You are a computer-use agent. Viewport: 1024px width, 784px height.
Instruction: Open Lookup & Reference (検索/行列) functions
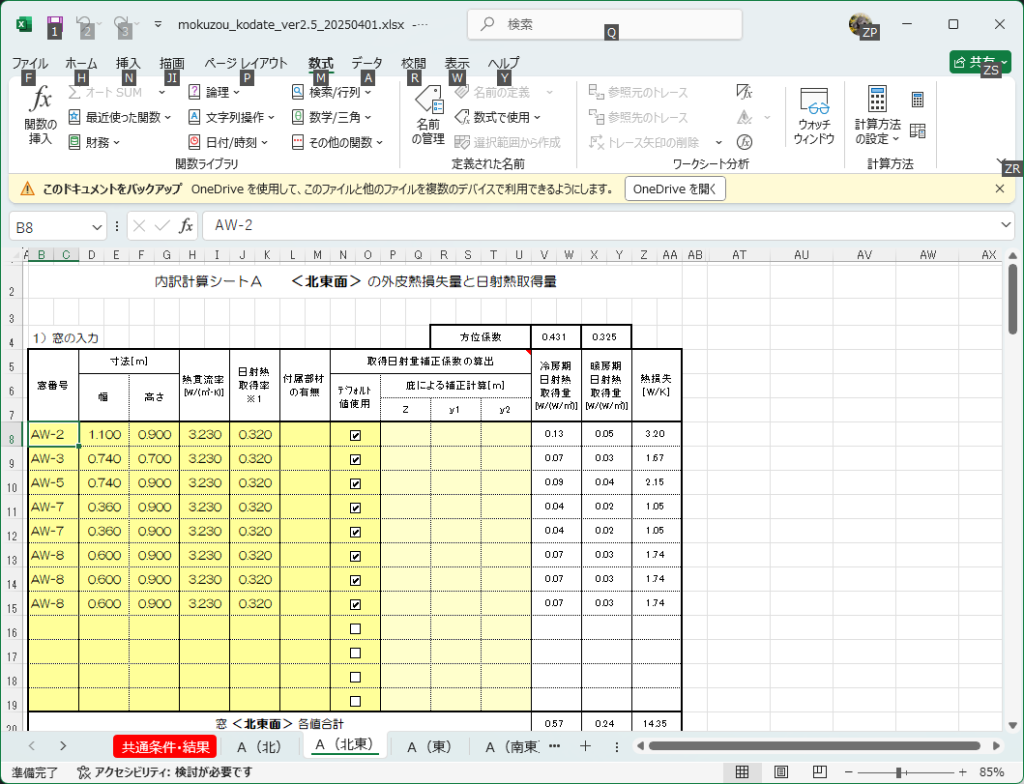coord(331,92)
